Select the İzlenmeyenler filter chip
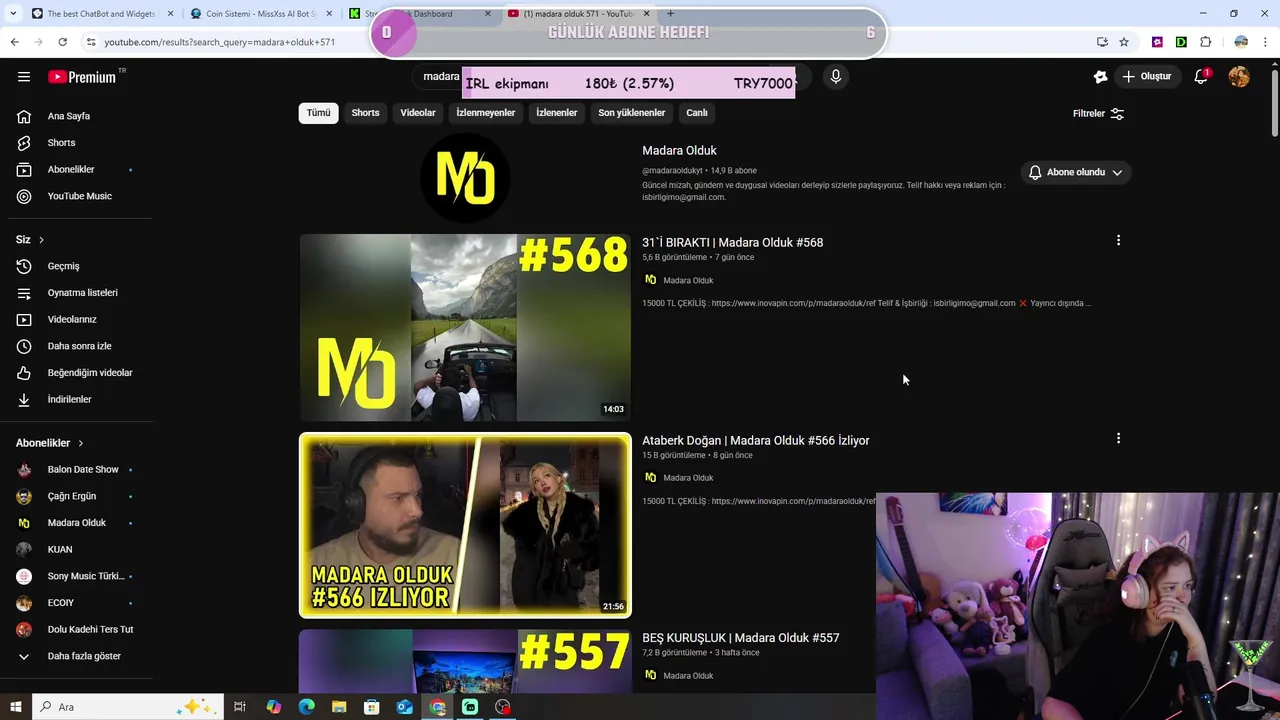1280x720 pixels. coord(486,113)
